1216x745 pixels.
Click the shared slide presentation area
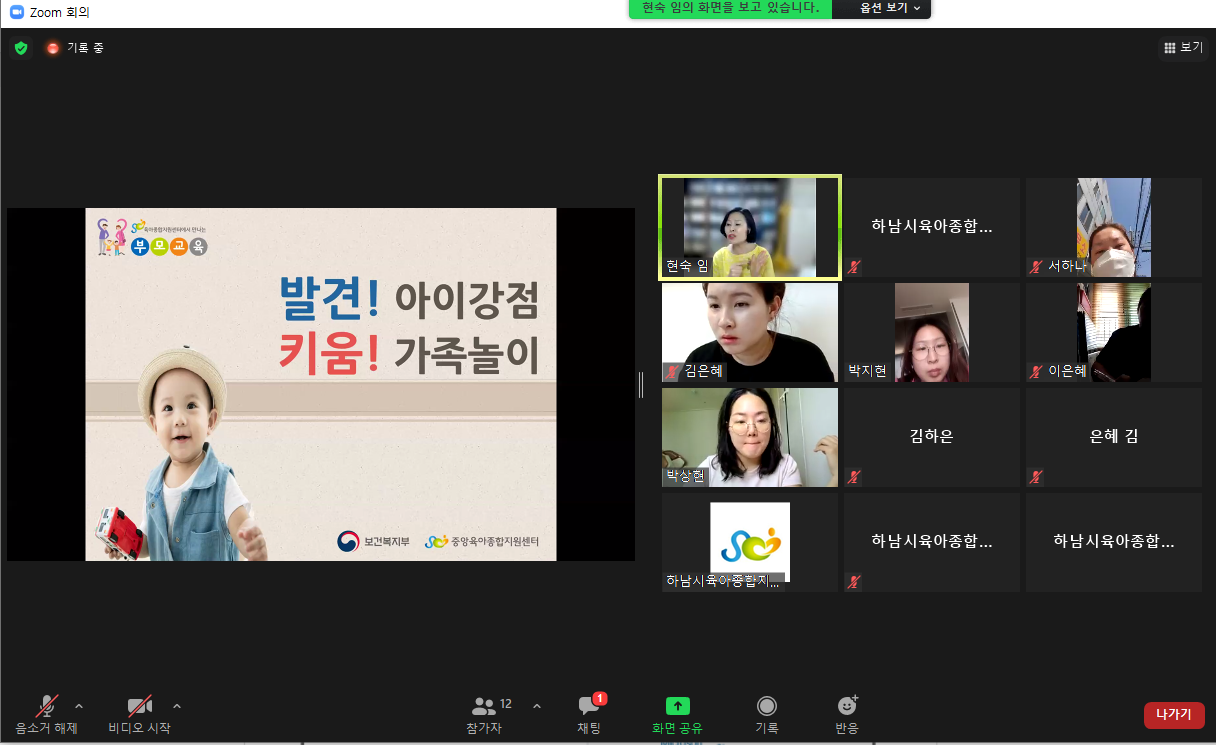[321, 384]
